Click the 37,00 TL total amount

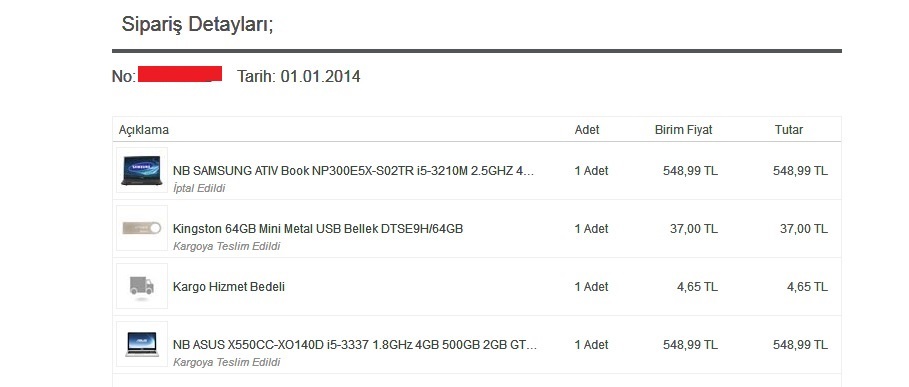(803, 229)
